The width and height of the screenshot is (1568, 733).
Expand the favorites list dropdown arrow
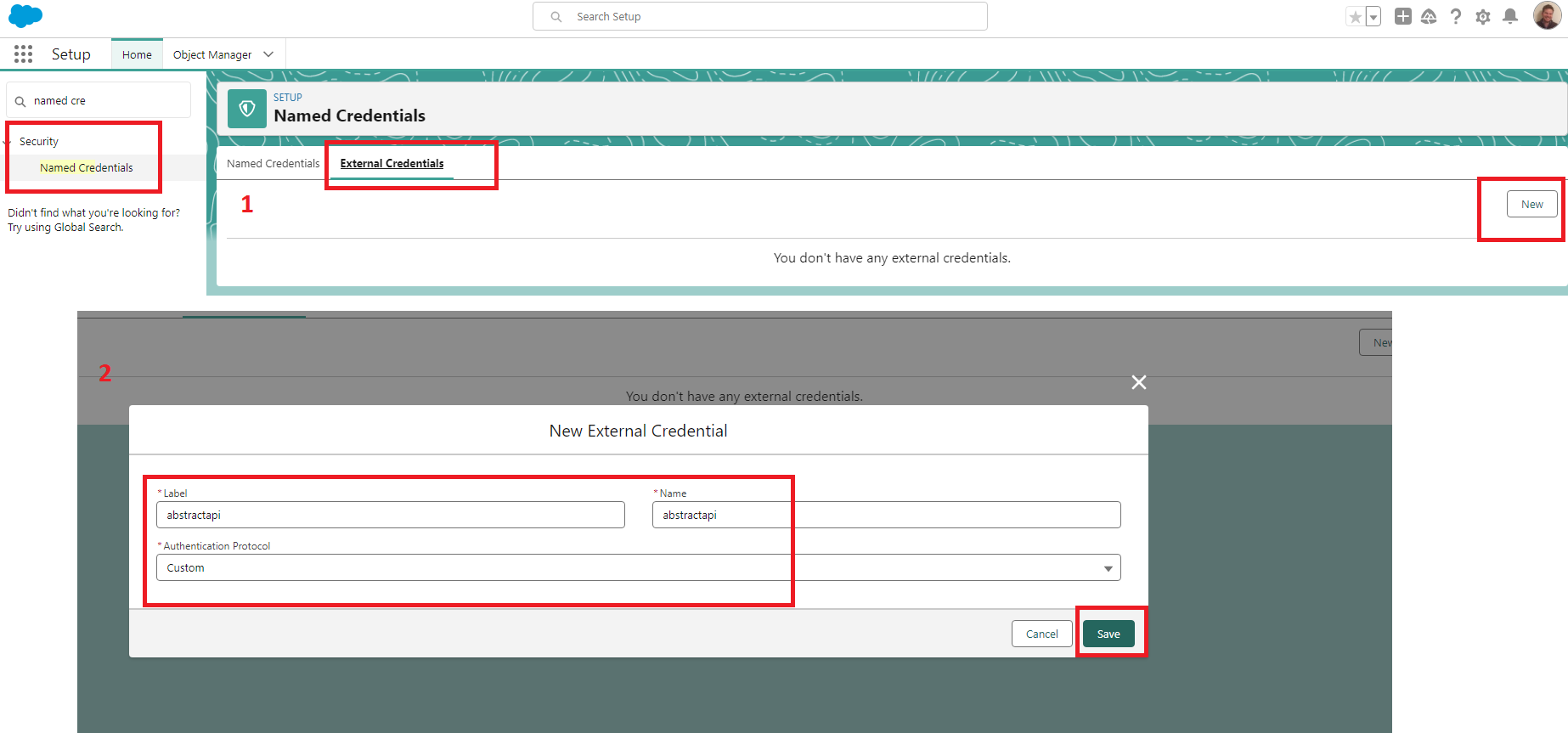[1373, 17]
